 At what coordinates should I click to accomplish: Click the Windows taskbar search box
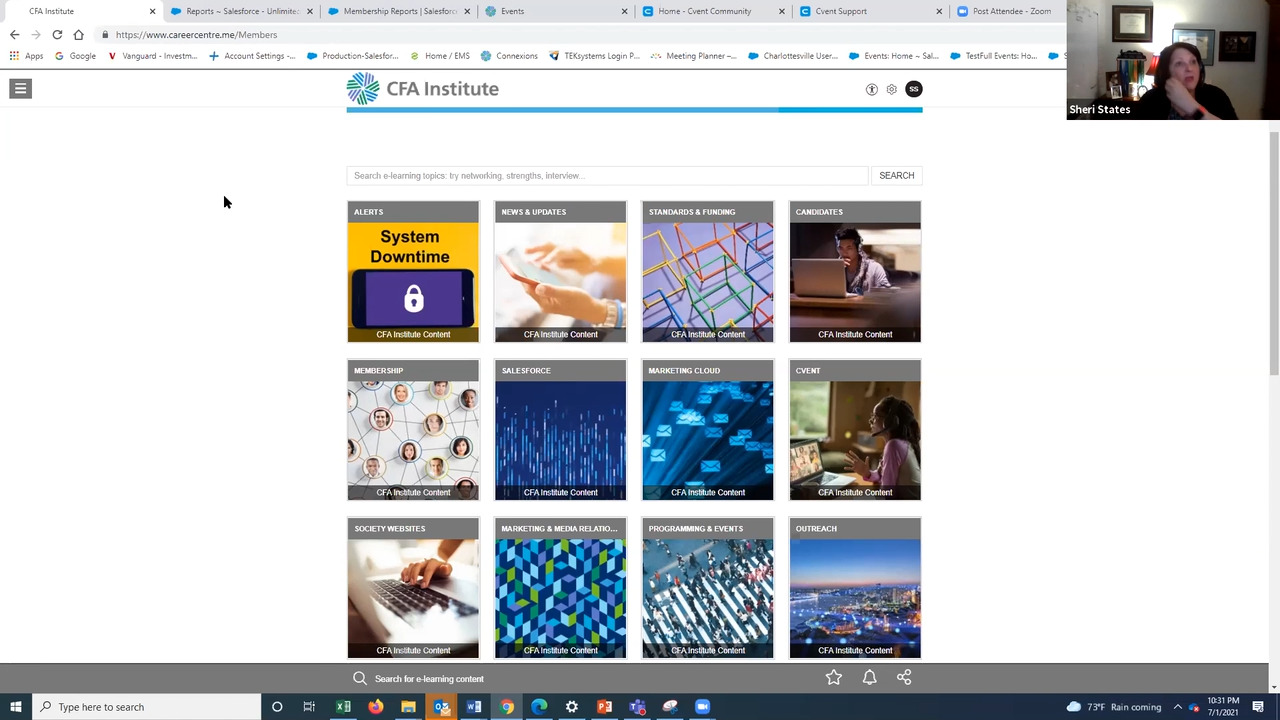146,707
